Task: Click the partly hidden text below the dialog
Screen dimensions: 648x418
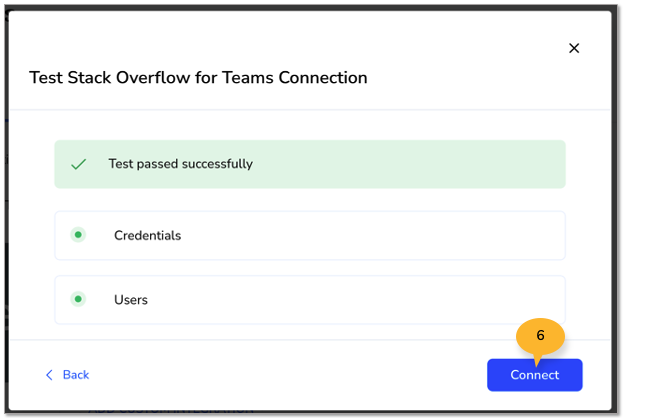Action: point(171,411)
